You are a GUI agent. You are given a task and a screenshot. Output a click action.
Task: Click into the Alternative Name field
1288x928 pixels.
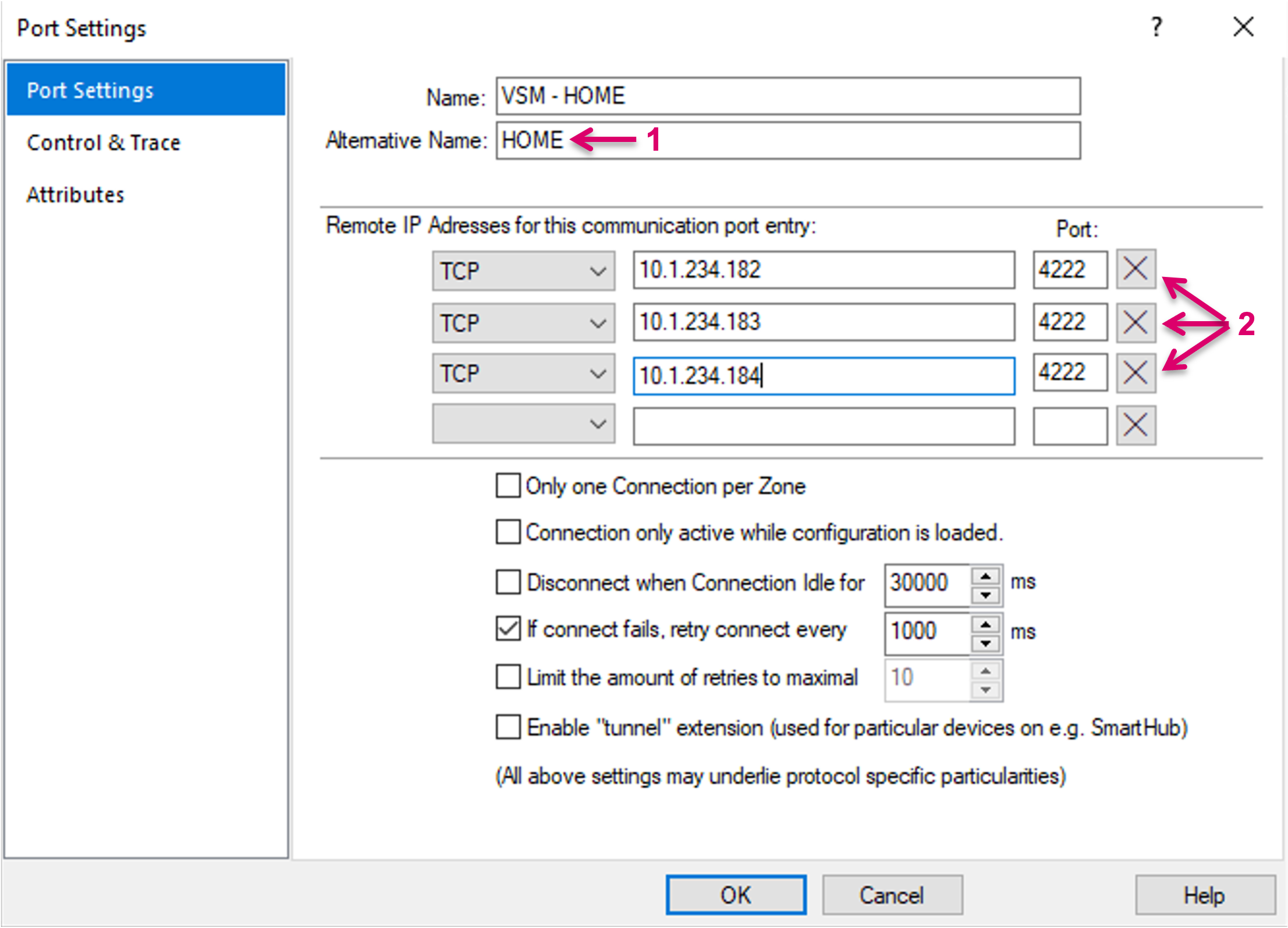815,140
